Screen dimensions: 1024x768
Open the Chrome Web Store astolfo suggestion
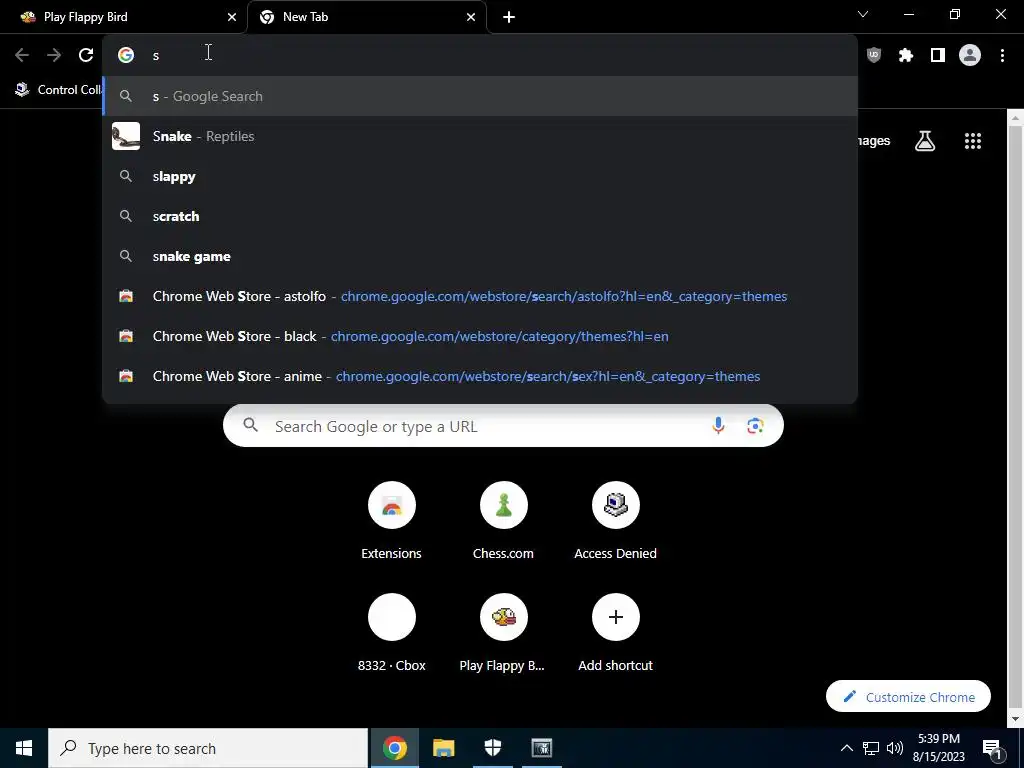point(480,296)
